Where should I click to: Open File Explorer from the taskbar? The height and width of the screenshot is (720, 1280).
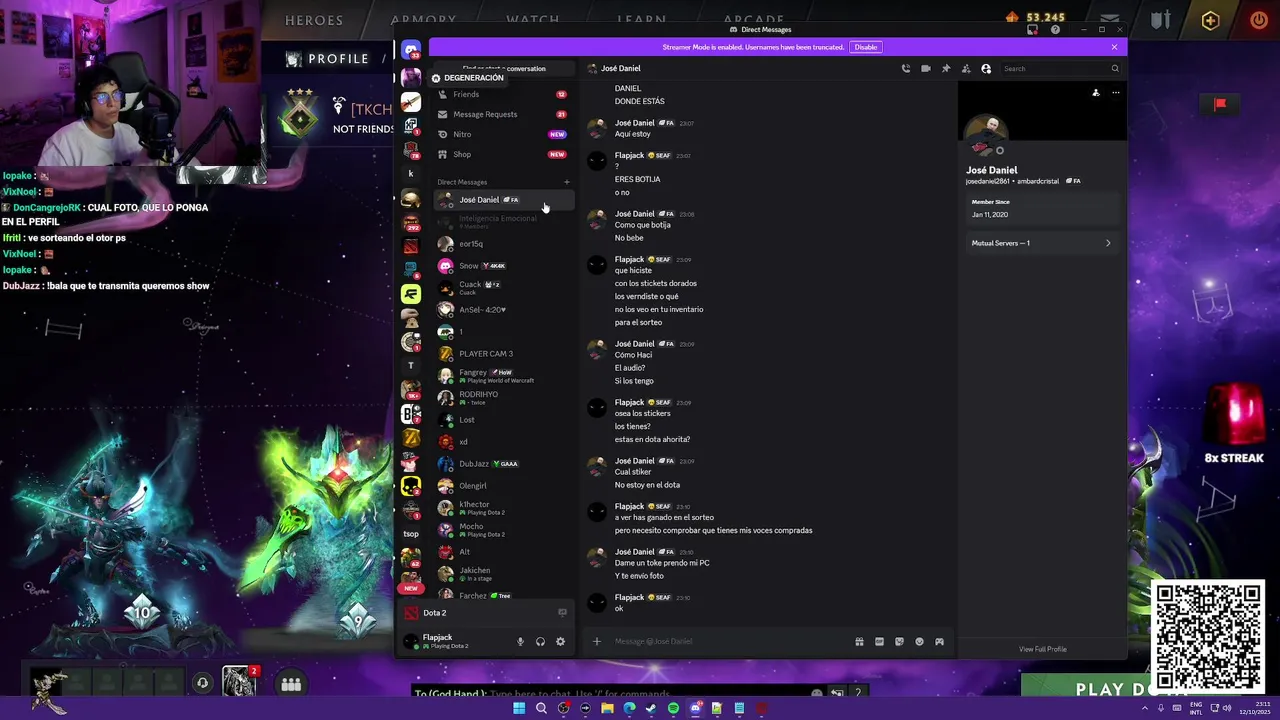pyautogui.click(x=607, y=708)
